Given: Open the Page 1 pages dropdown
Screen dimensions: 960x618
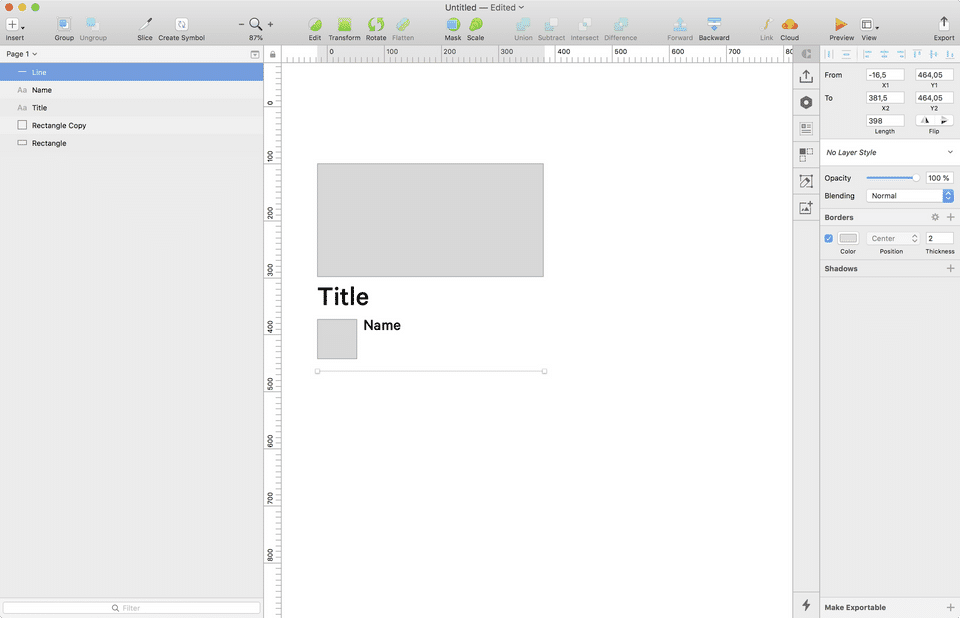Looking at the screenshot, I should tap(21, 54).
